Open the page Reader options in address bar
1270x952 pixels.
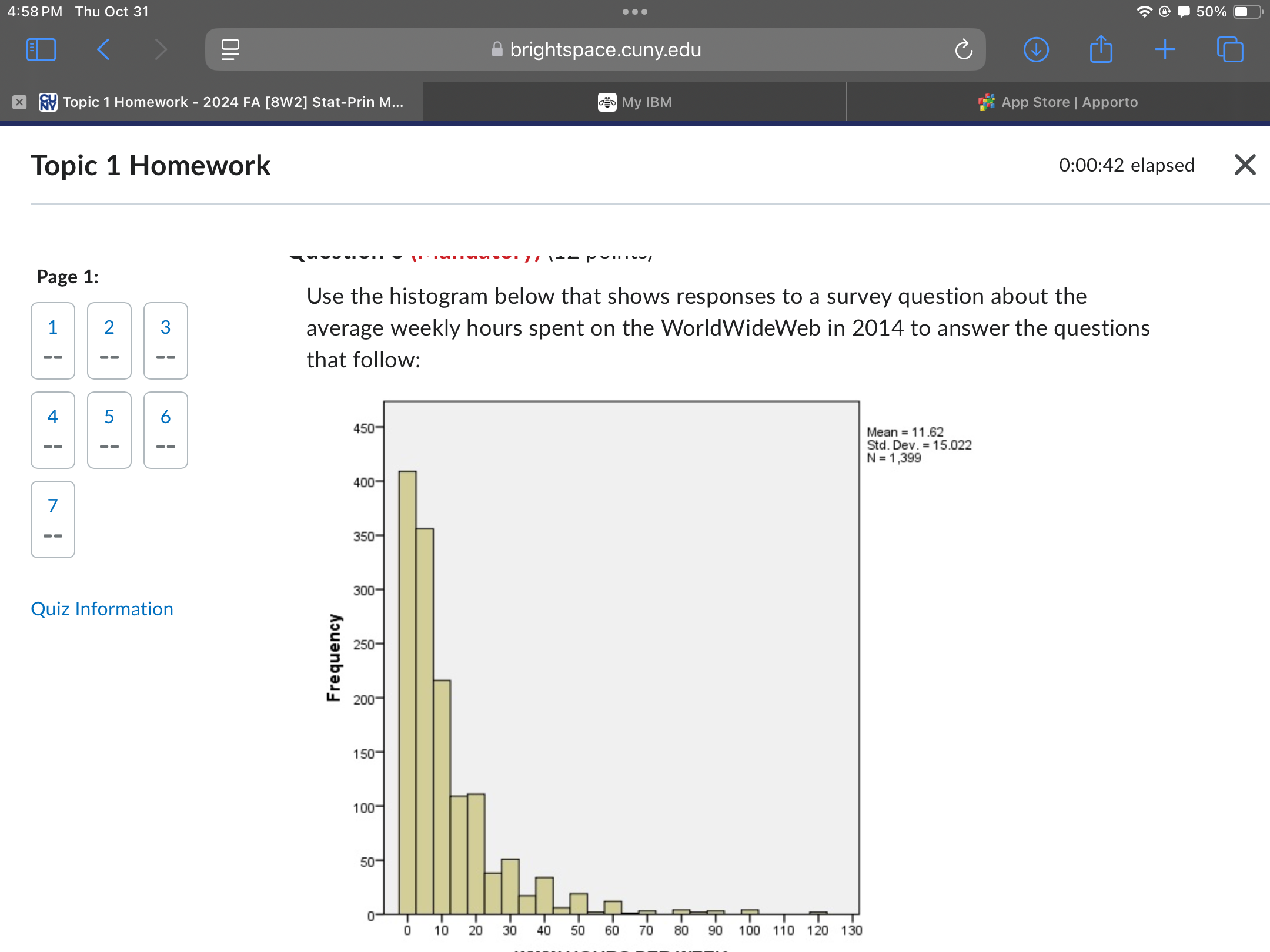tap(230, 49)
